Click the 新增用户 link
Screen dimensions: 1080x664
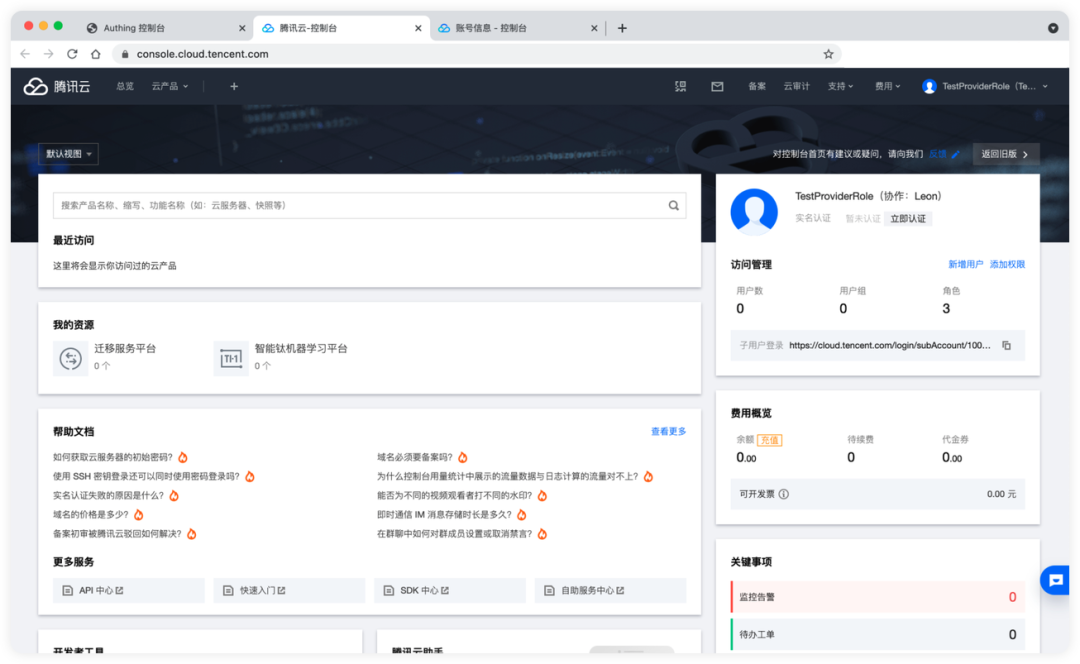tap(965, 264)
